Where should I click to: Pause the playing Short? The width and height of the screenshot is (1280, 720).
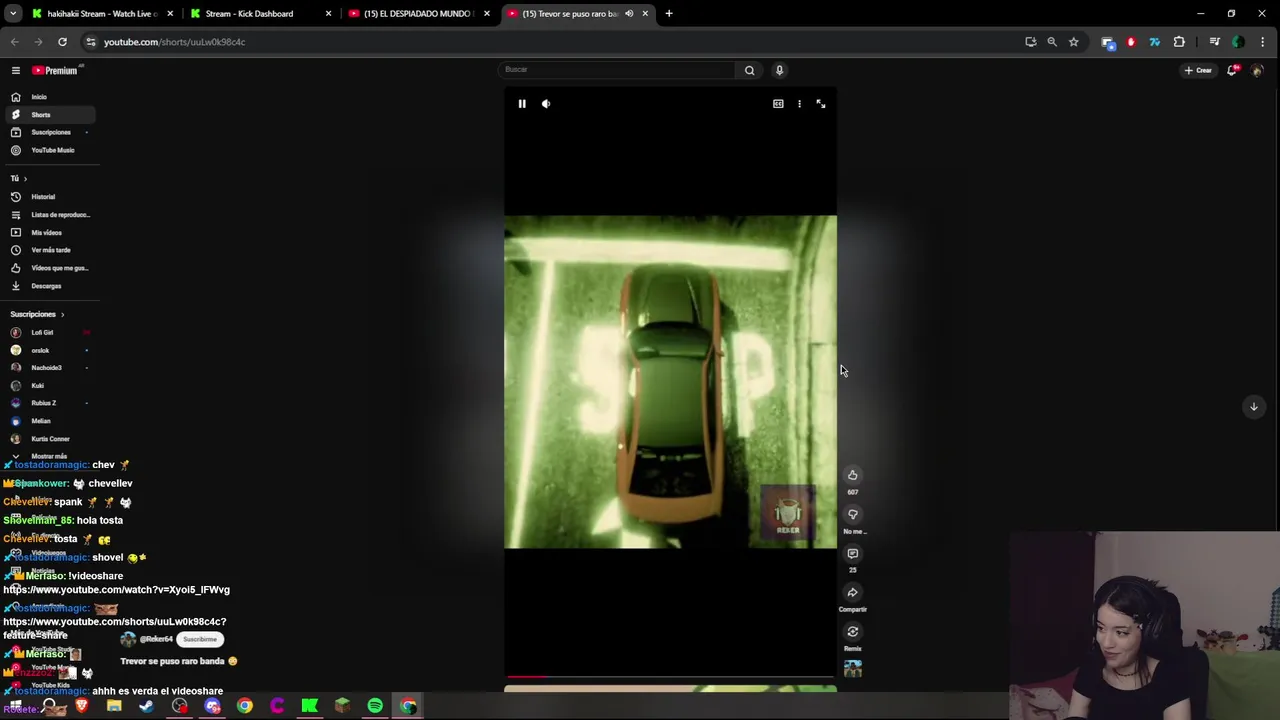tap(522, 104)
